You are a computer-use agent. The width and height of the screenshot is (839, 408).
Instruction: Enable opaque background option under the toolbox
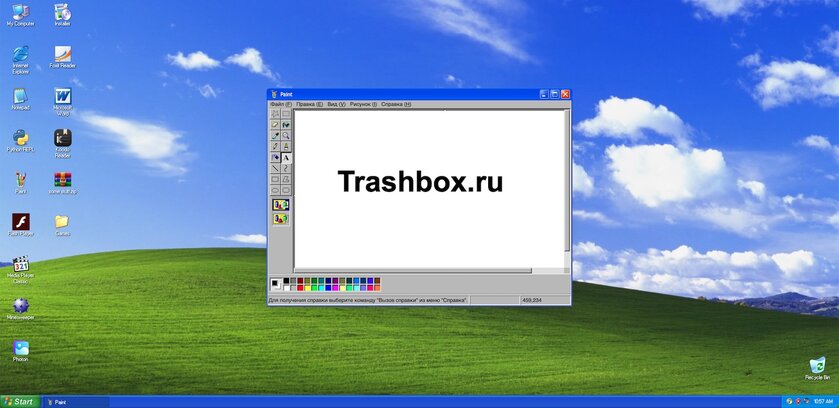coord(281,205)
